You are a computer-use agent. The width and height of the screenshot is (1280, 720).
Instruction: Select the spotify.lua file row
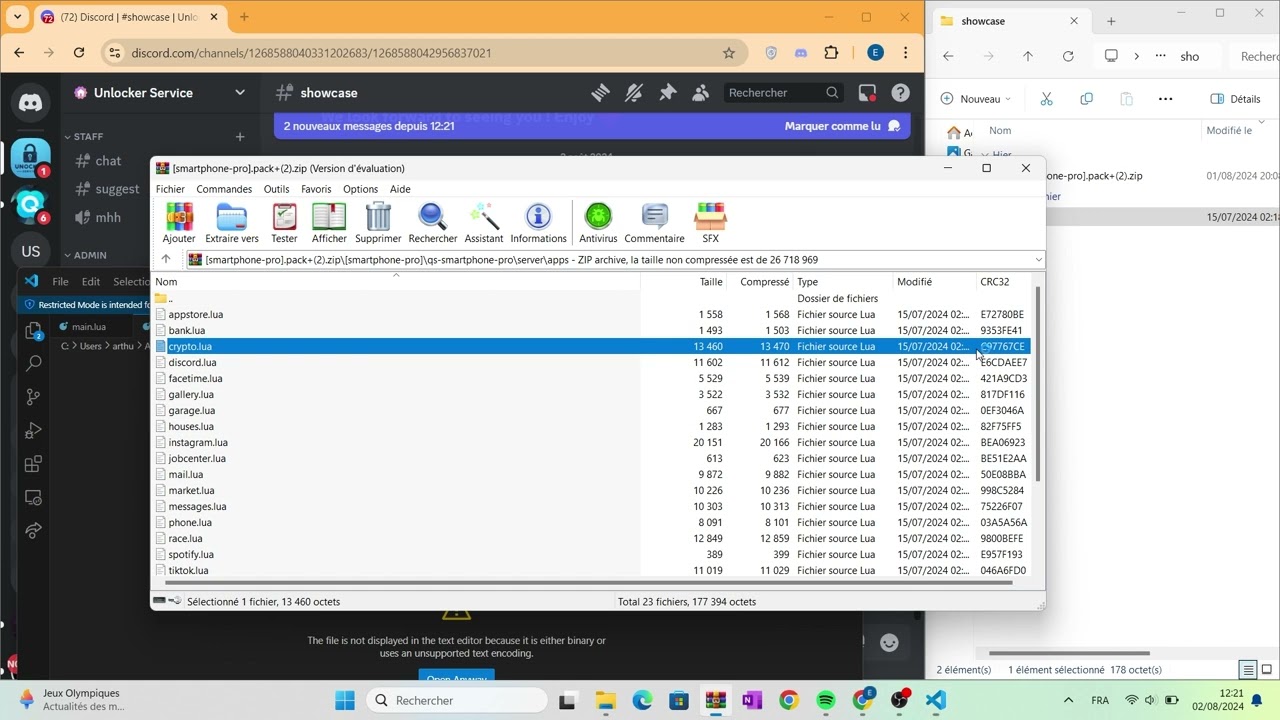(x=591, y=554)
